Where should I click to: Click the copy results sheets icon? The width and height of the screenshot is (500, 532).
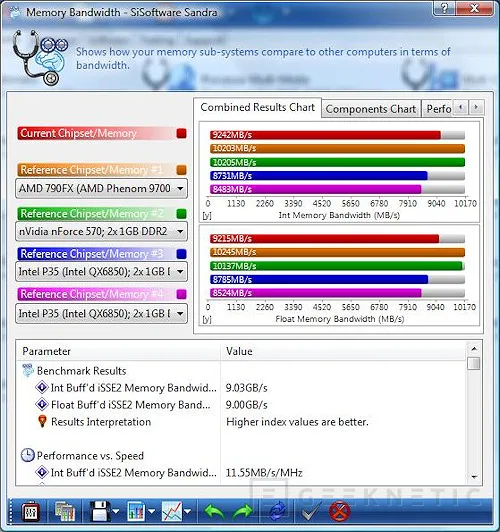pyautogui.click(x=65, y=512)
